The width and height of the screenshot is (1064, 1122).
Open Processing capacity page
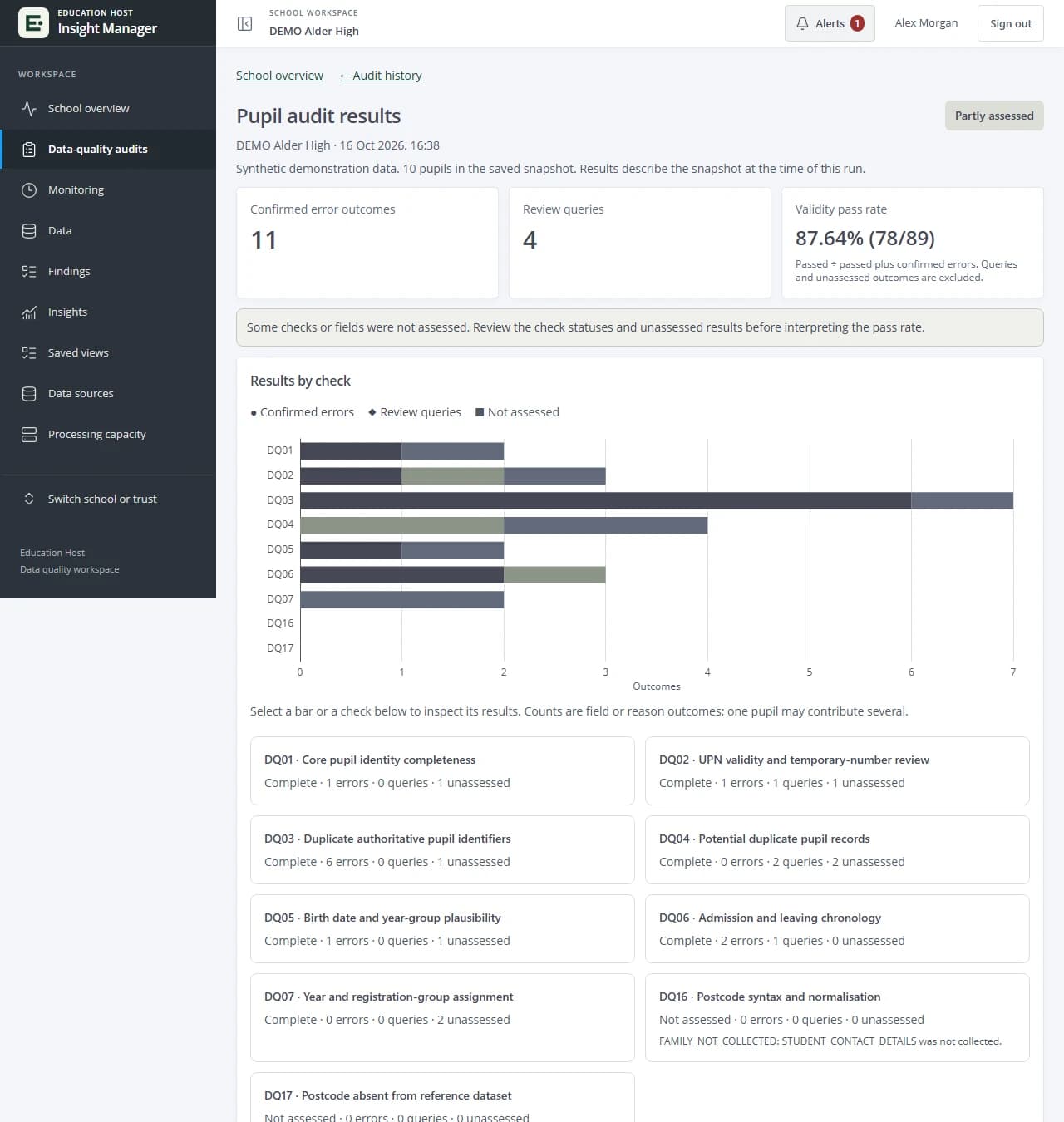tap(108, 435)
